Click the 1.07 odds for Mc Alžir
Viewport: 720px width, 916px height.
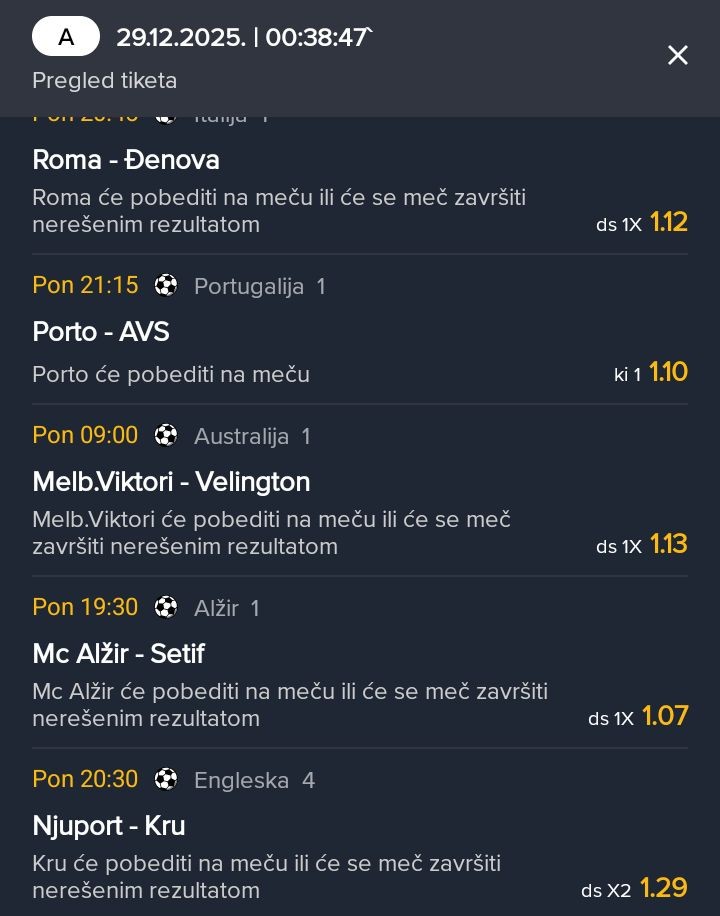(x=665, y=716)
